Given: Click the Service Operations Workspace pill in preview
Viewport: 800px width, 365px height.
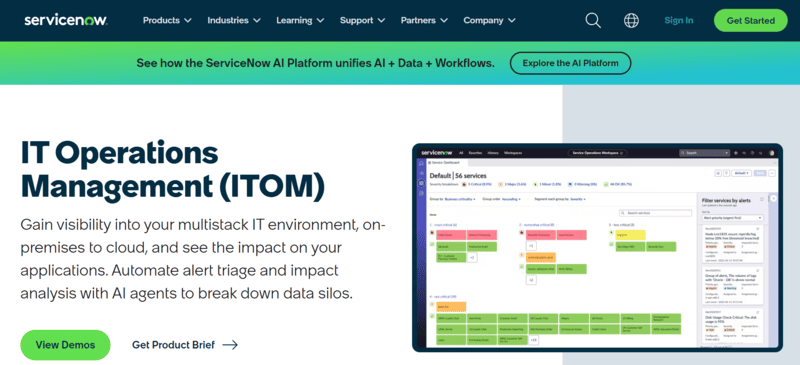Looking at the screenshot, I should pos(597,153).
